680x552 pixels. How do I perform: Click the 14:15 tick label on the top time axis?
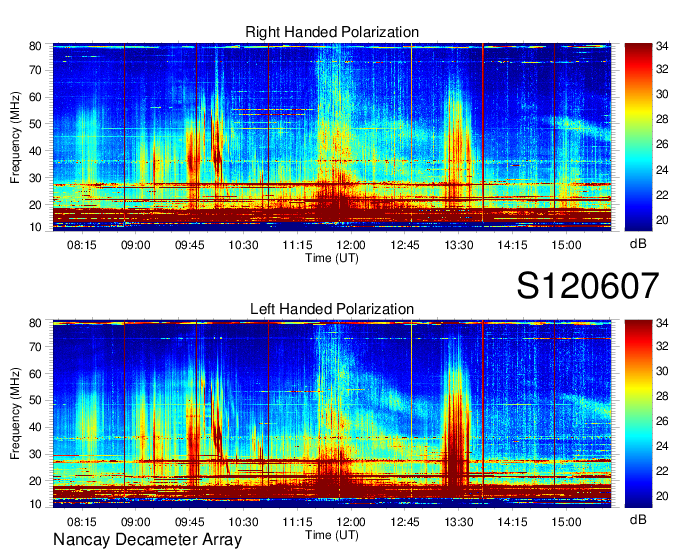pos(512,245)
